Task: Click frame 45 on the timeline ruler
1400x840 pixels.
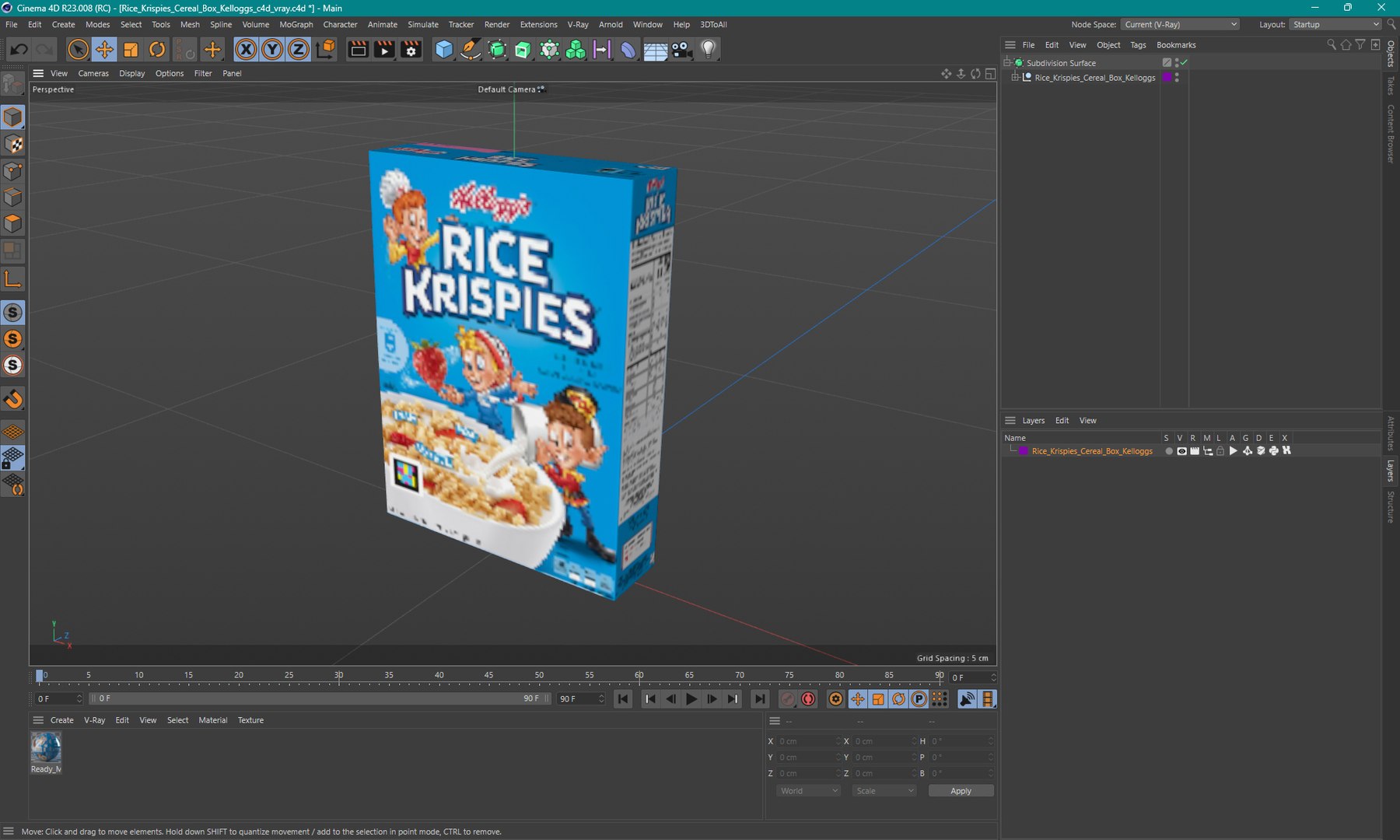Action: [488, 675]
